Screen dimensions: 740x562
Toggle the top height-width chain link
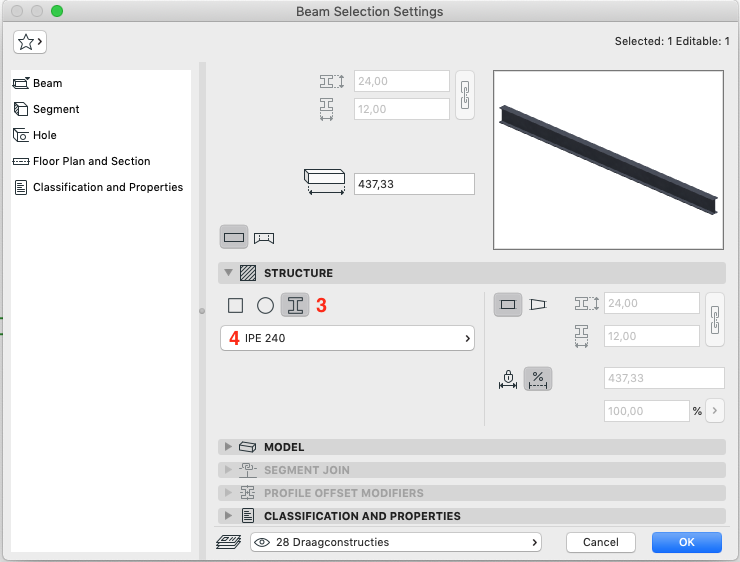pyautogui.click(x=465, y=95)
